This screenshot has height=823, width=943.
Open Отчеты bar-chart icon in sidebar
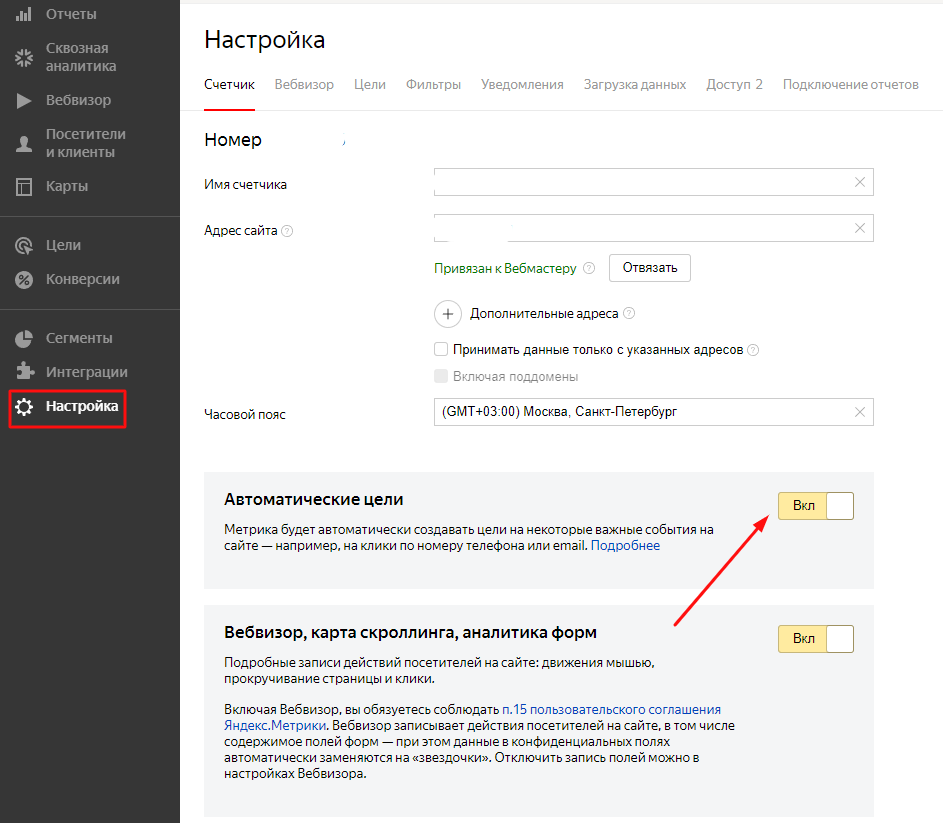click(23, 14)
